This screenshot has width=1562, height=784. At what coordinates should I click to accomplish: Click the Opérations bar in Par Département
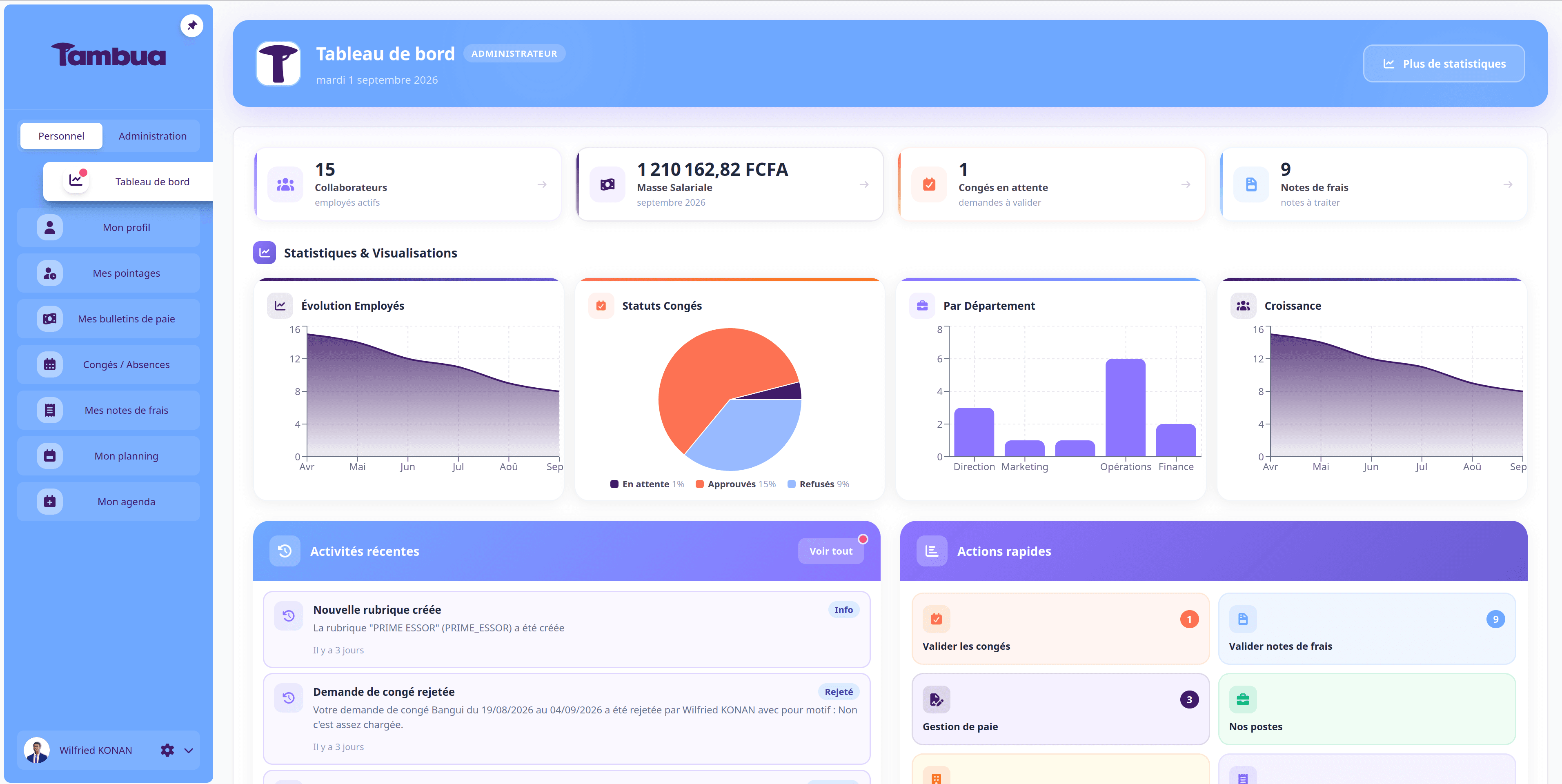[1126, 407]
